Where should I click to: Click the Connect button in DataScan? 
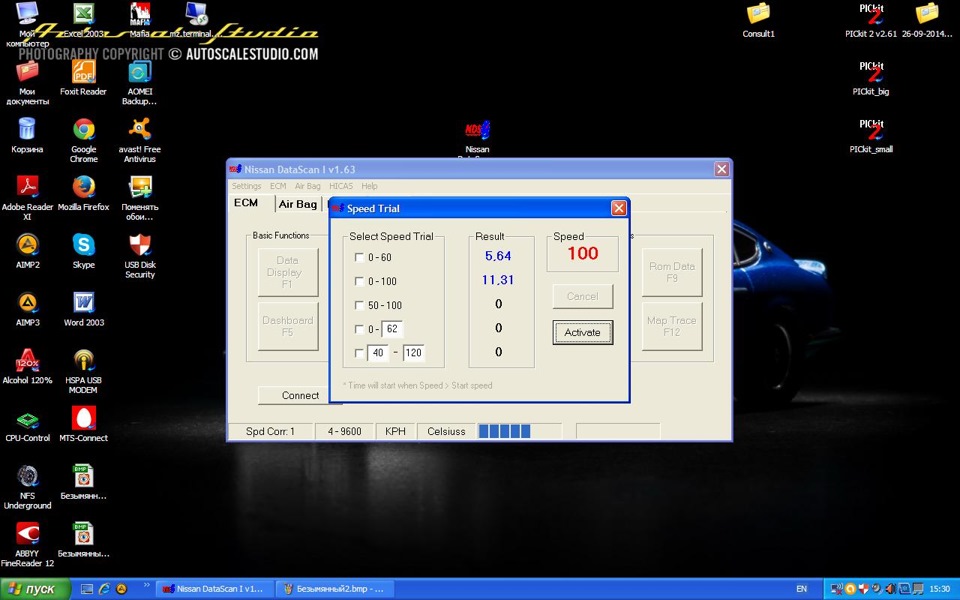click(300, 396)
